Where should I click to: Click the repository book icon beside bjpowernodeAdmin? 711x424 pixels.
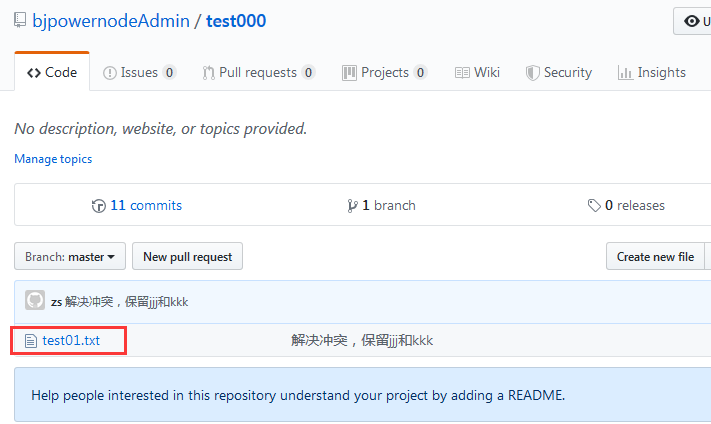(x=20, y=21)
